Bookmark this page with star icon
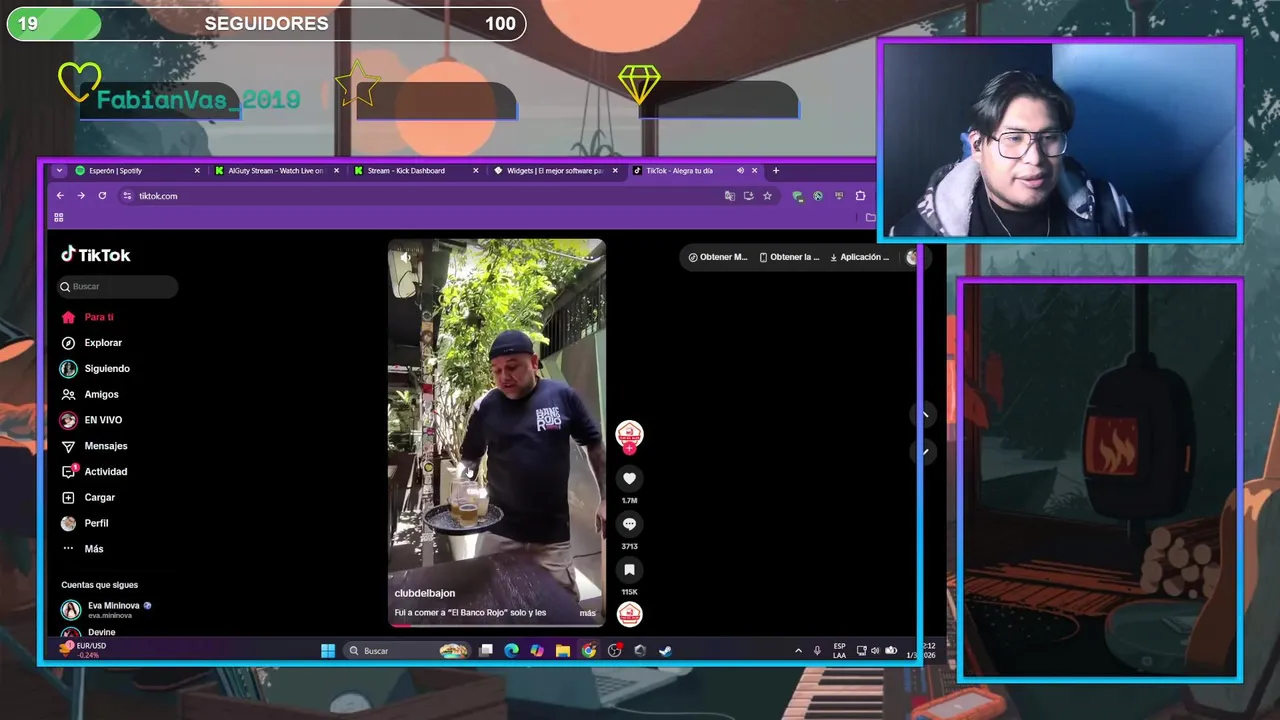 click(767, 196)
